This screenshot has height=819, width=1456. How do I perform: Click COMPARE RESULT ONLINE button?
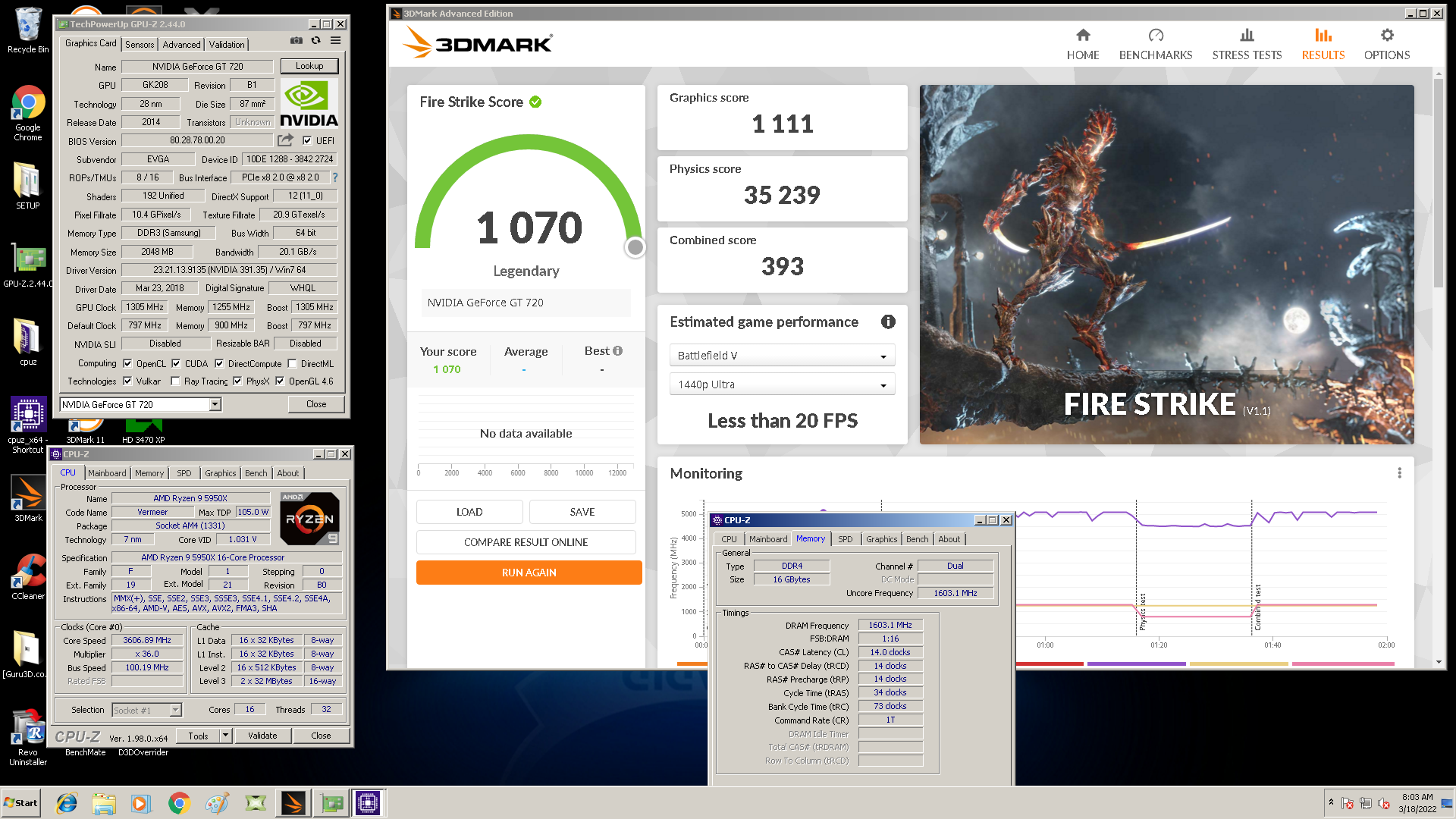[526, 542]
